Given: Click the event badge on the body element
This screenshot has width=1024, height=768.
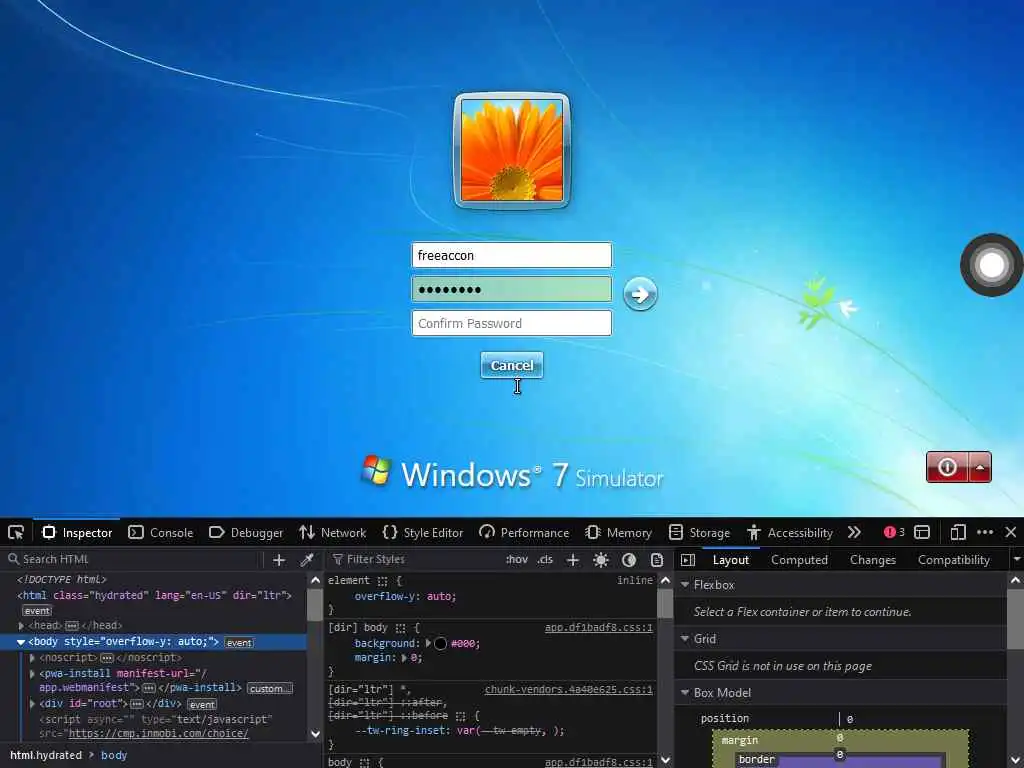Looking at the screenshot, I should [x=239, y=643].
